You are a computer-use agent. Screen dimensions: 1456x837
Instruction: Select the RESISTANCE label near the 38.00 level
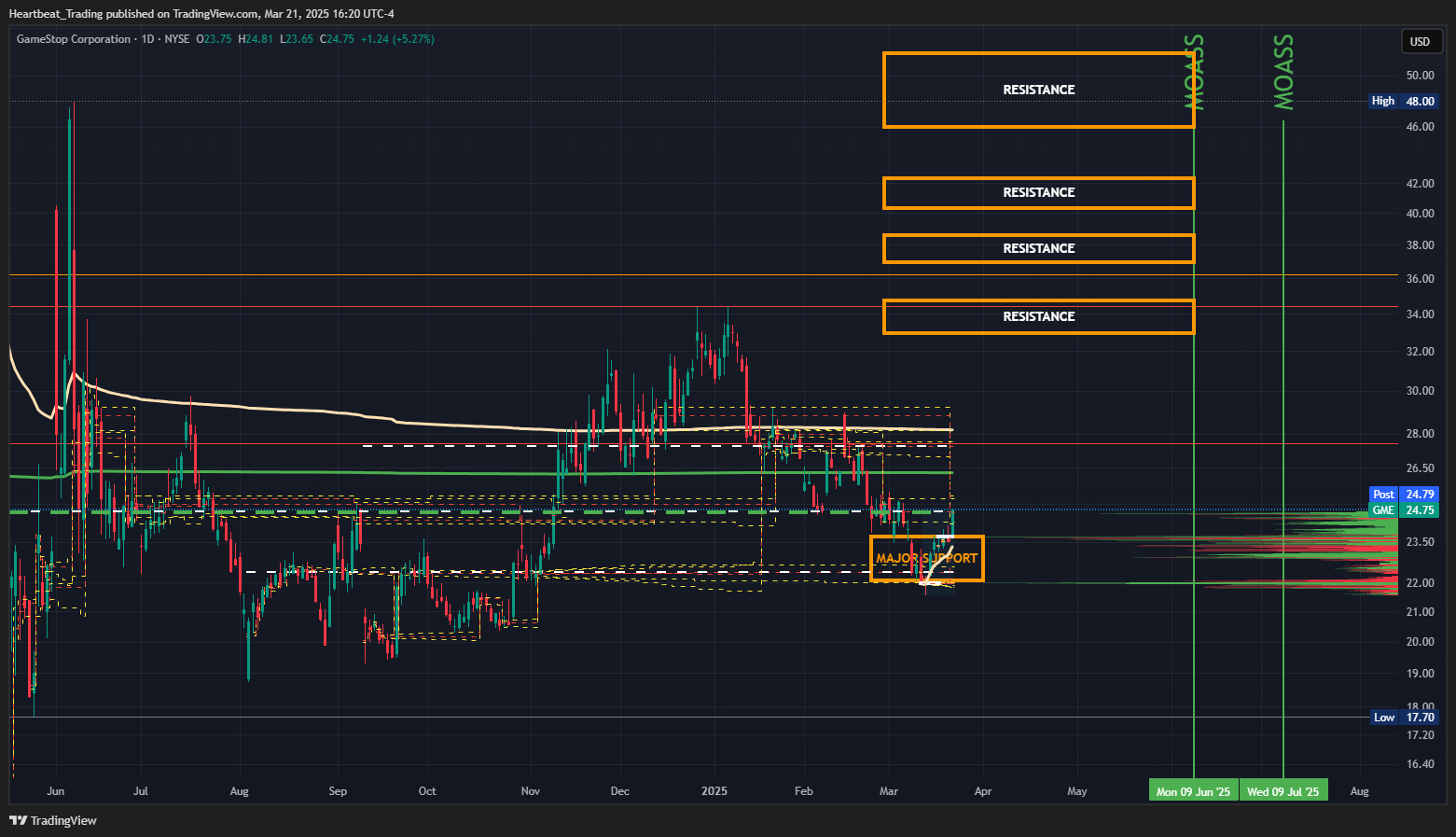point(1039,248)
